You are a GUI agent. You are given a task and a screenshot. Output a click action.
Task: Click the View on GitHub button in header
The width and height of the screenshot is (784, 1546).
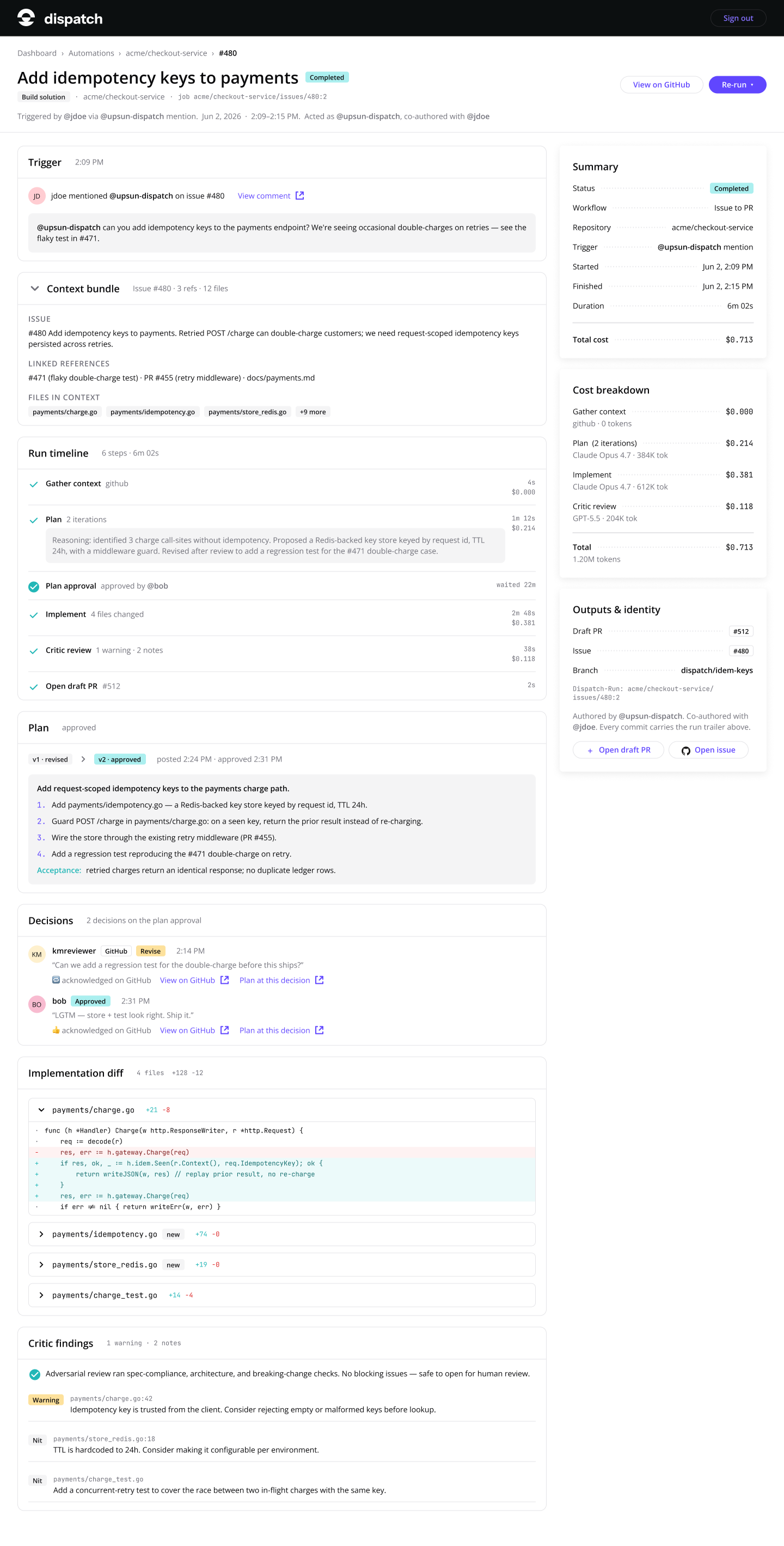[661, 84]
